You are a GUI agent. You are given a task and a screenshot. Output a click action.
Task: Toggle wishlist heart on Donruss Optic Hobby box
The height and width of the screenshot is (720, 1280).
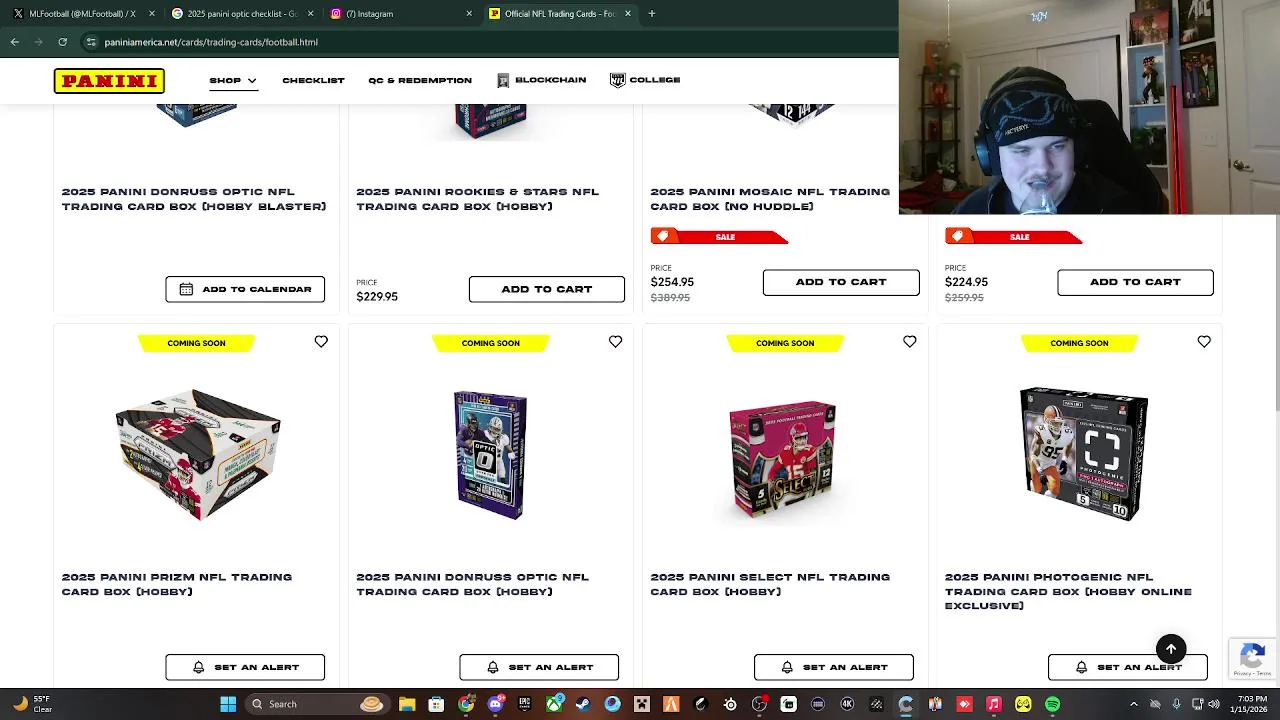(x=615, y=342)
